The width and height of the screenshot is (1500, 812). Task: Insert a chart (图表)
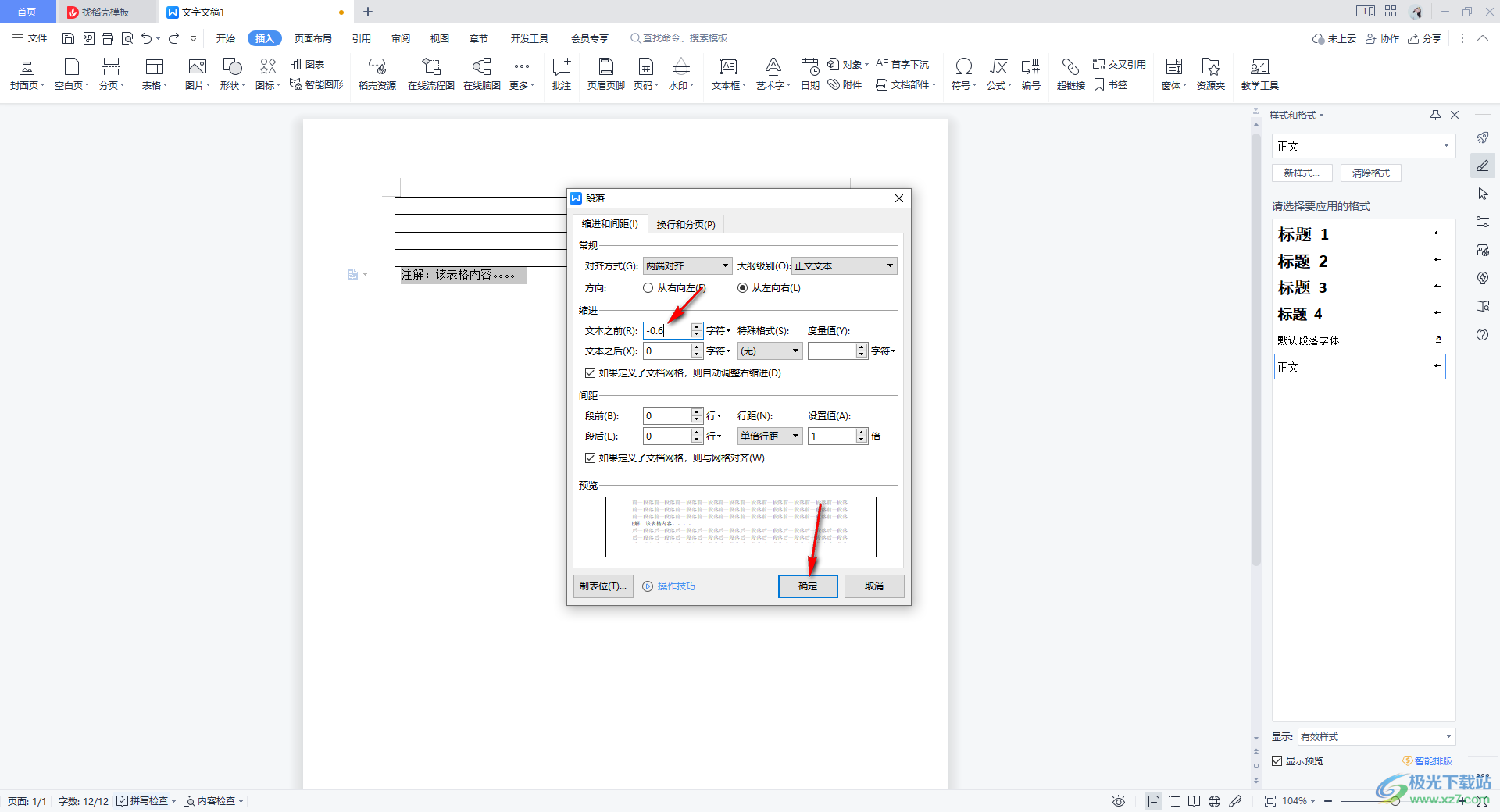coord(307,64)
